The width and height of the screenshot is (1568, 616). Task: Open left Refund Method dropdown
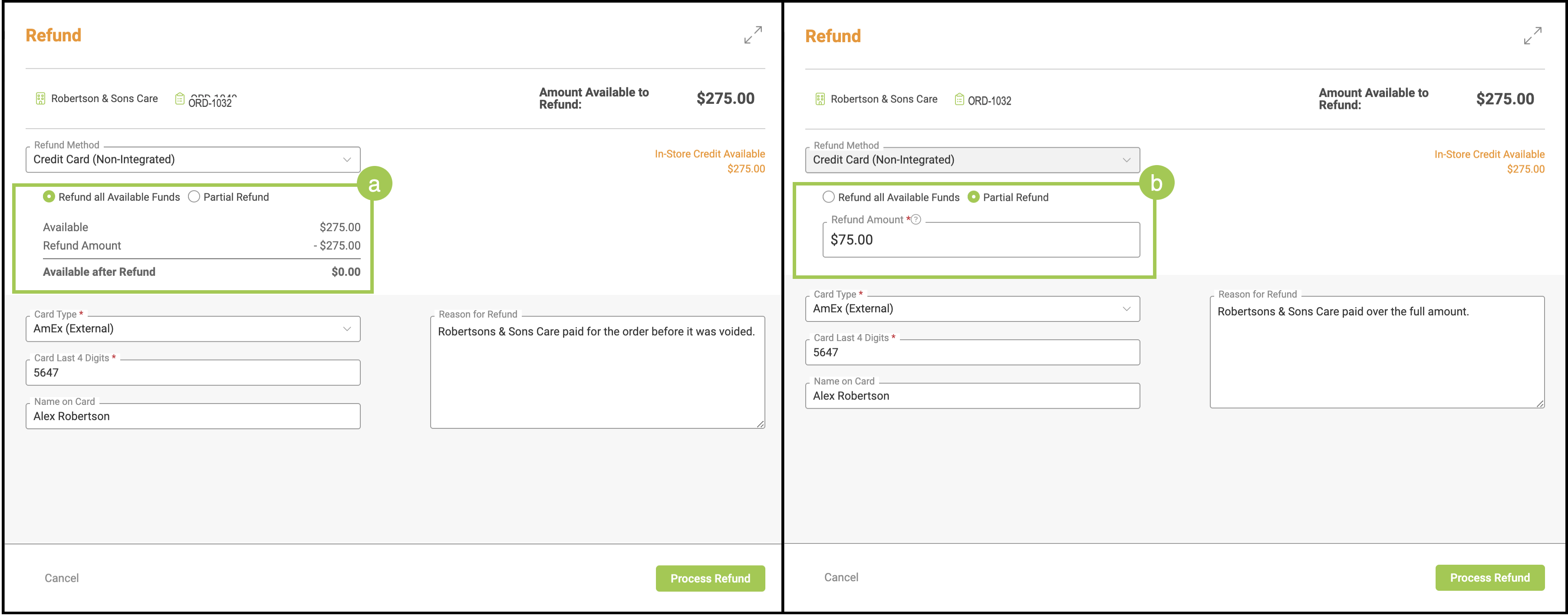pyautogui.click(x=193, y=159)
